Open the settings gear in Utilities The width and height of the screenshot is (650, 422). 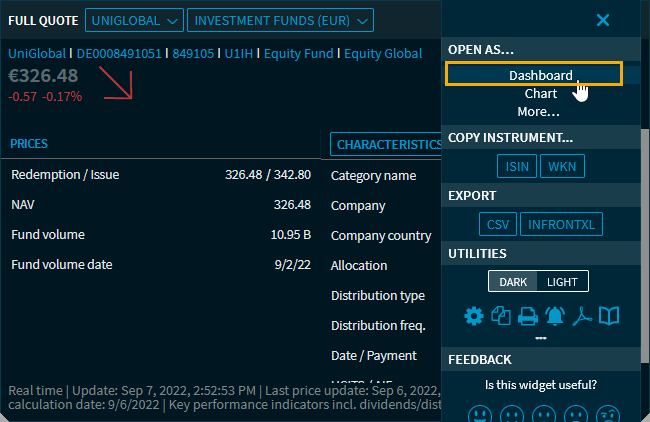click(x=473, y=317)
